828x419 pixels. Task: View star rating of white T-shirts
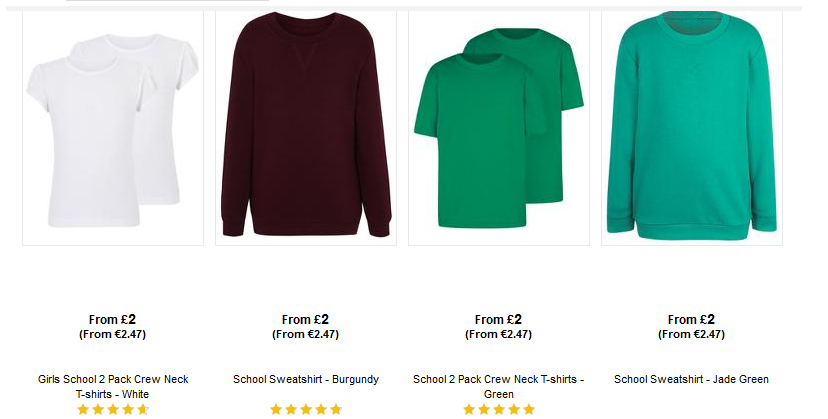tap(113, 409)
